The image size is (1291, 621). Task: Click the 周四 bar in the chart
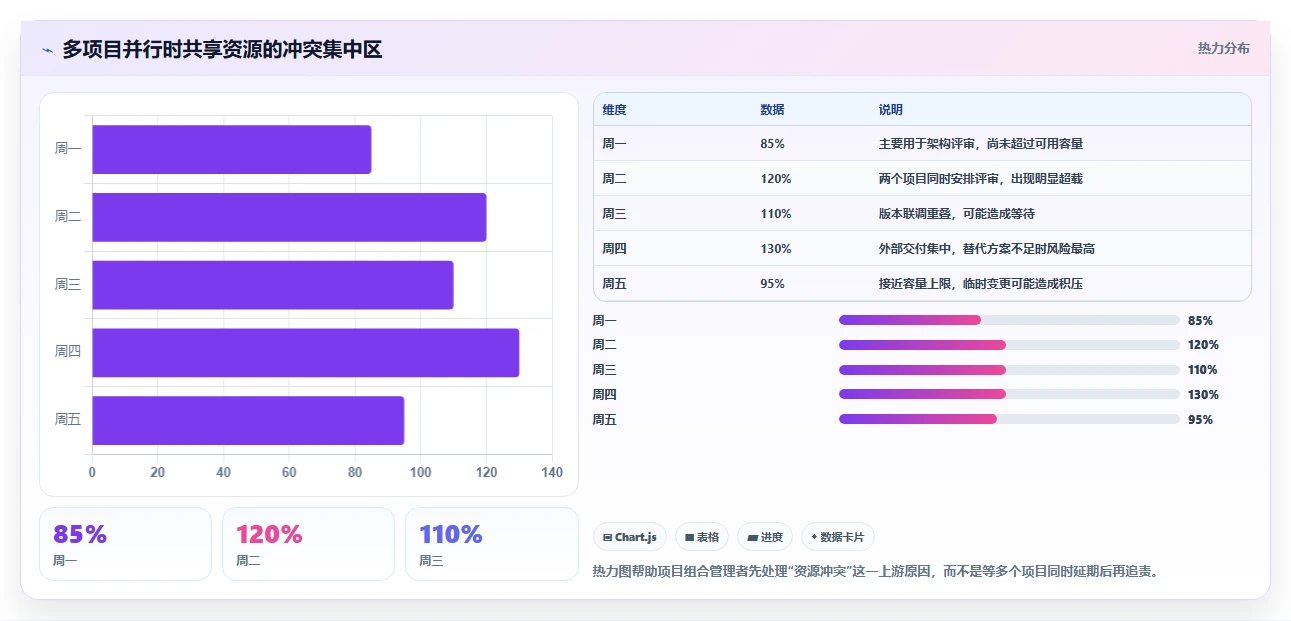pyautogui.click(x=306, y=353)
